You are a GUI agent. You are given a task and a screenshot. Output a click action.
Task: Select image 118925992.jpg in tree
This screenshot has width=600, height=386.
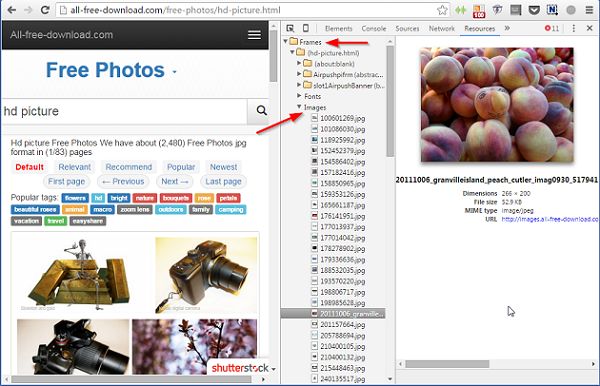(342, 140)
